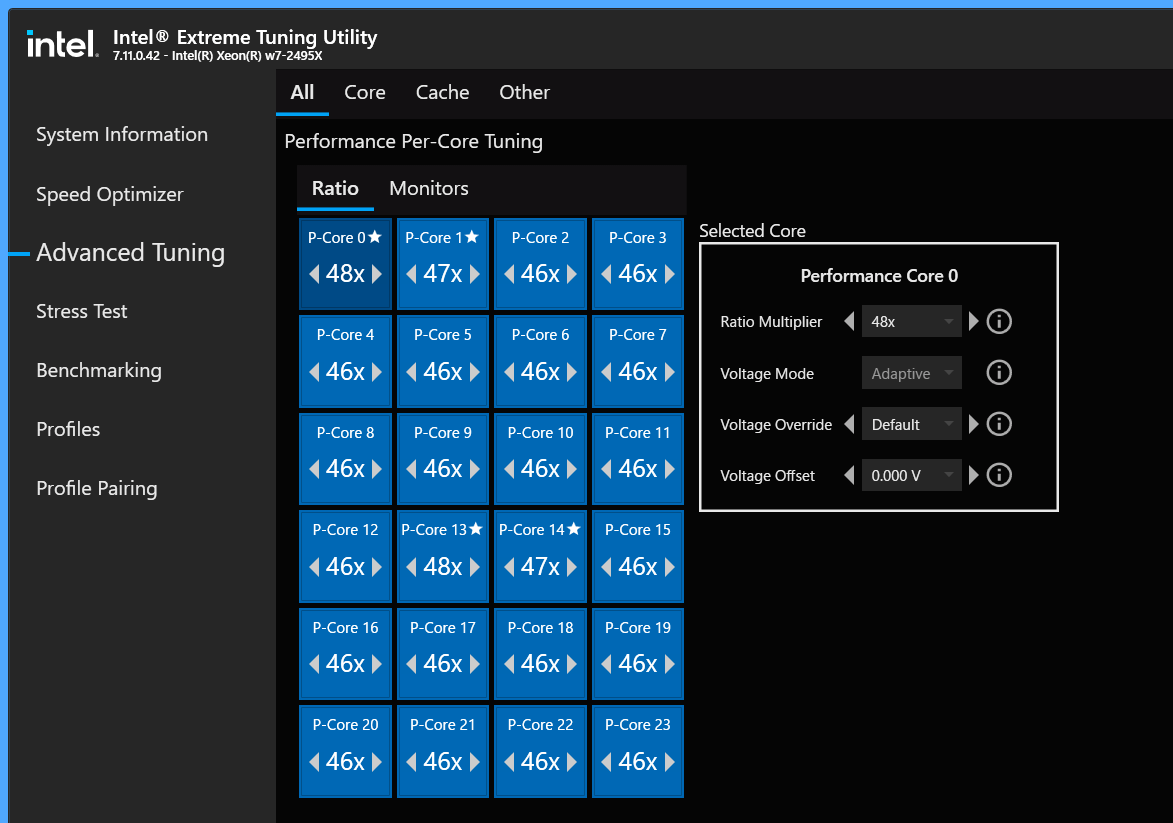Viewport: 1173px width, 823px height.
Task: Open the Voltage Mode Adaptive dropdown
Action: 911,373
